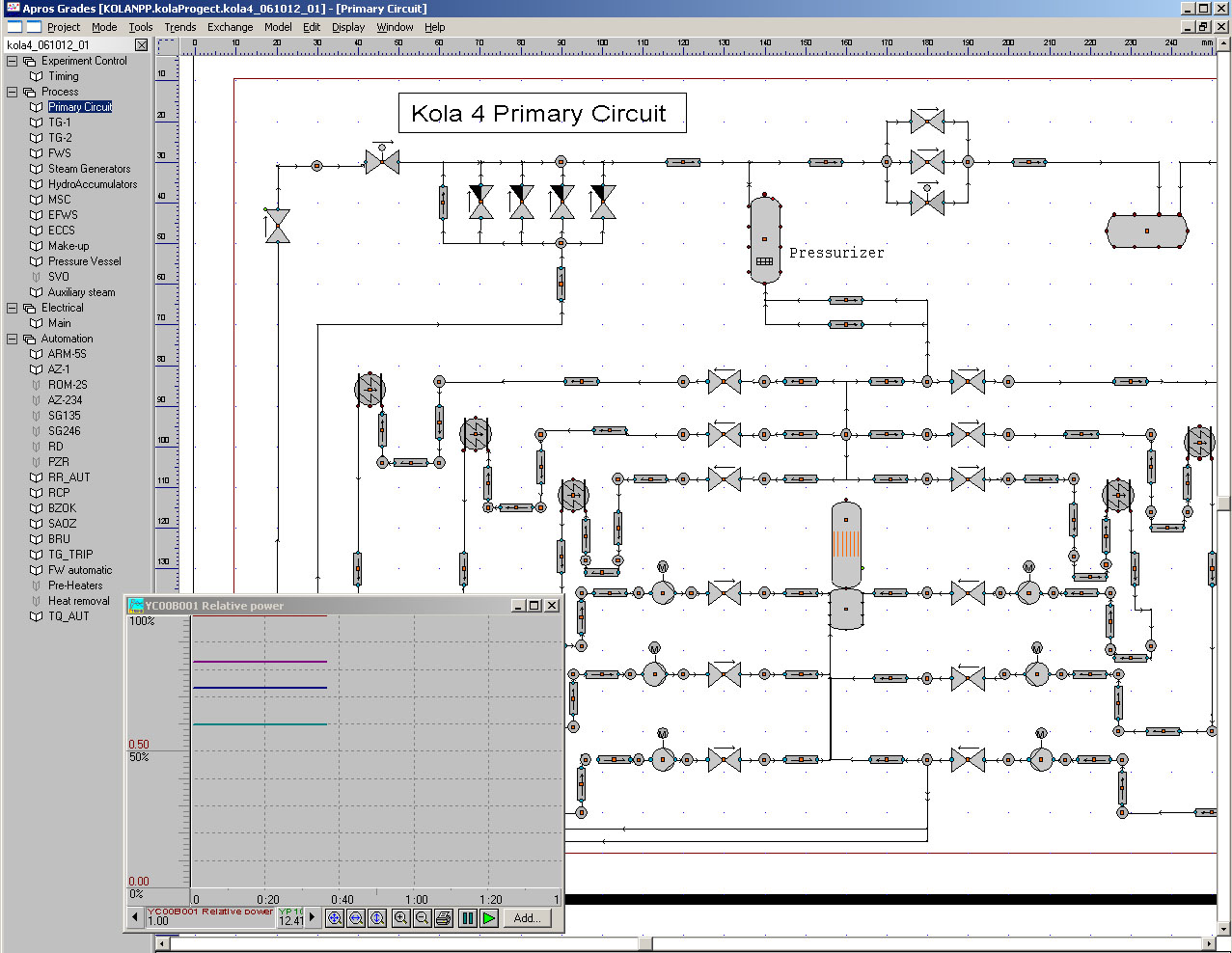Collapse the Automation tree node
The height and width of the screenshot is (953, 1232).
point(13,339)
